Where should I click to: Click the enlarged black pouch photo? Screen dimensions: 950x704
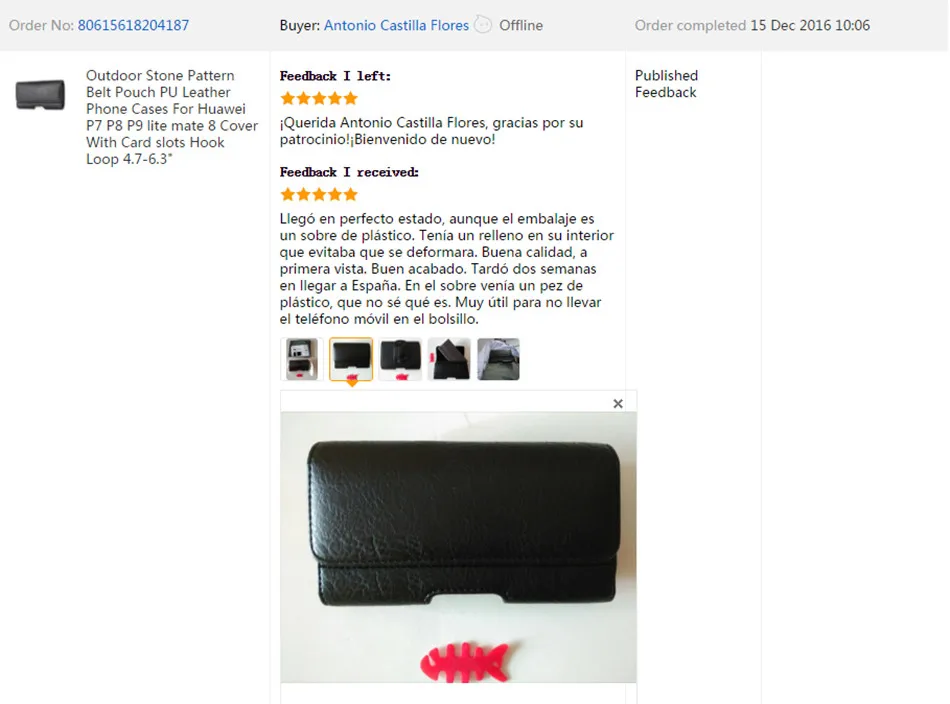point(459,547)
